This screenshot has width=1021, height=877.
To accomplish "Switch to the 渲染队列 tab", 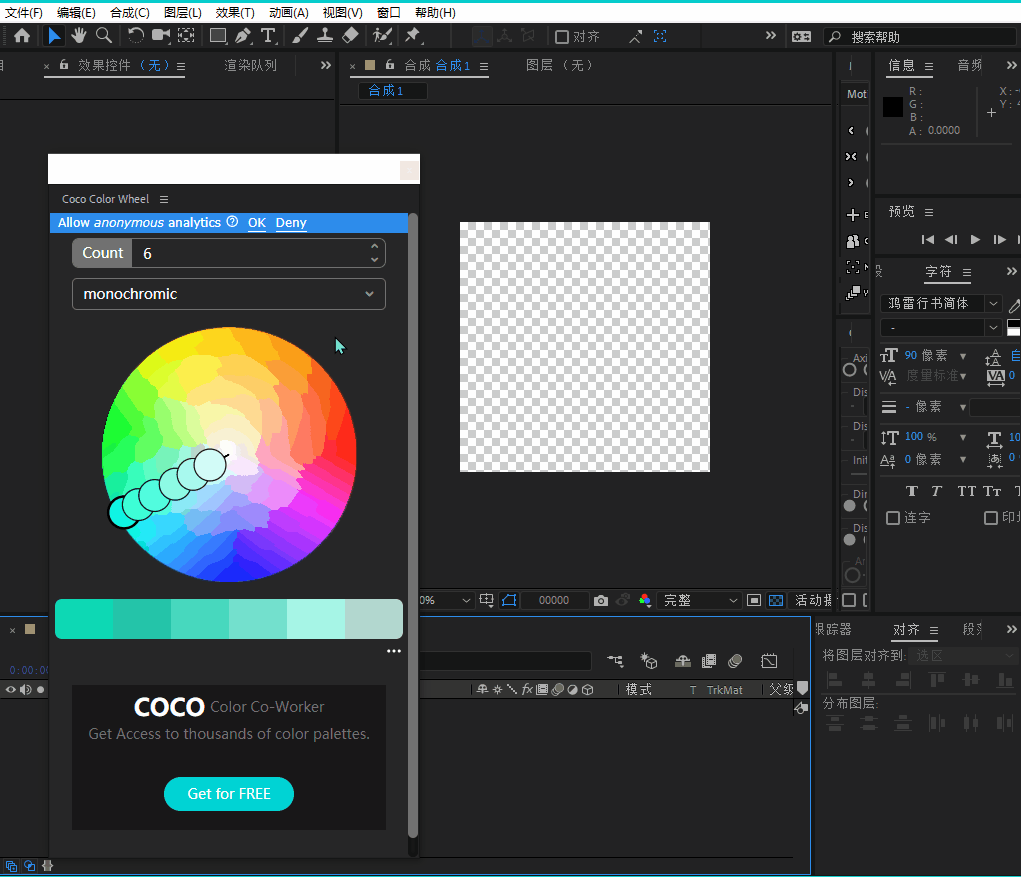I will click(x=251, y=65).
